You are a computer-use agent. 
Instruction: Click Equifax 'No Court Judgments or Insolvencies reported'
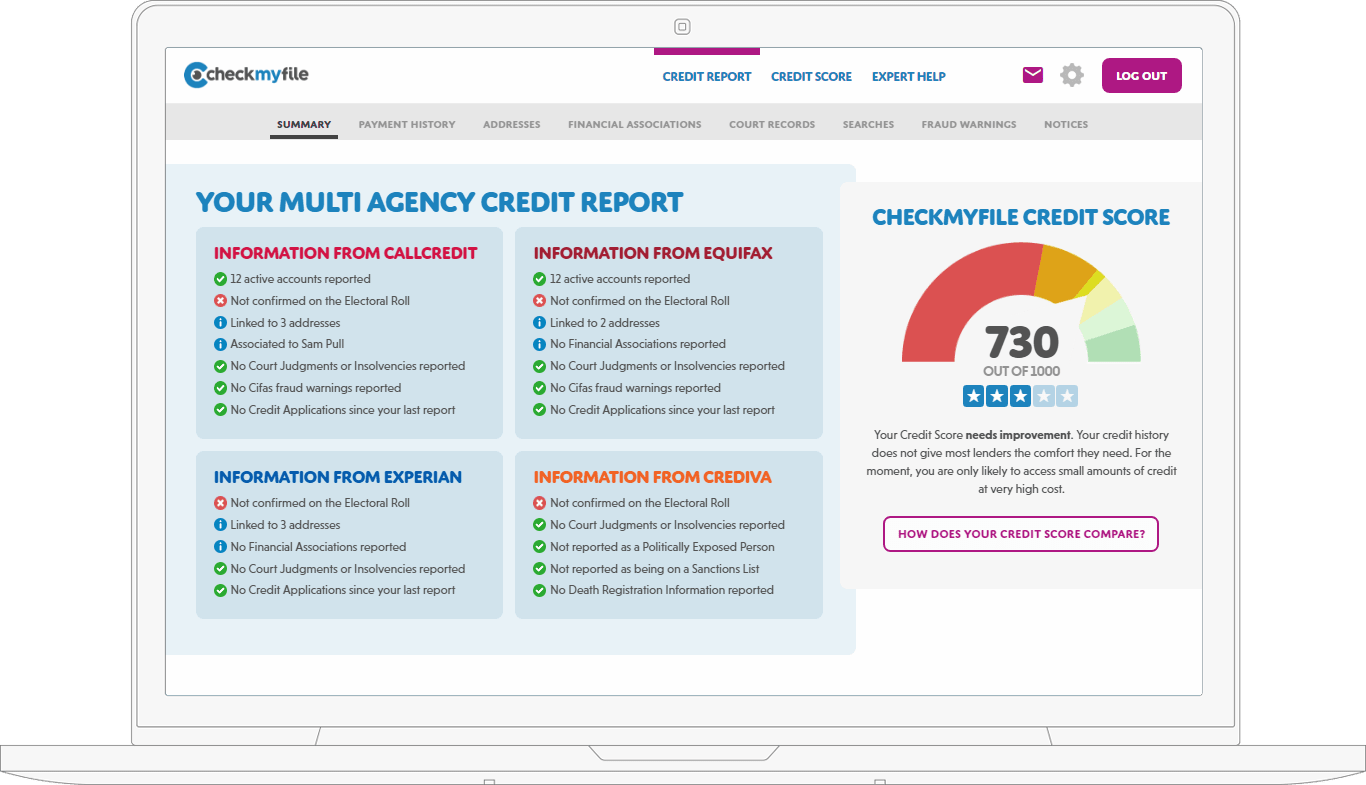(x=667, y=366)
